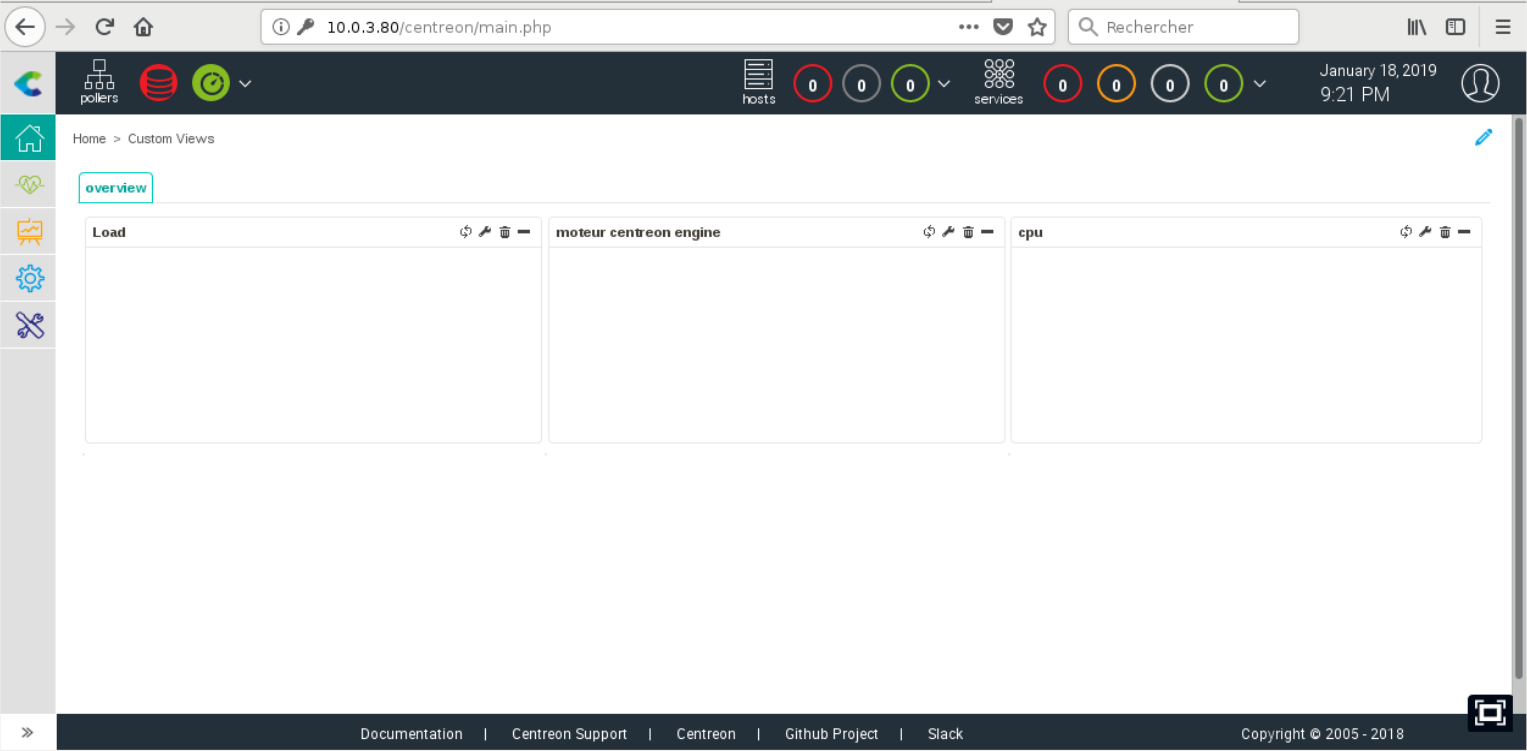Screen dimensions: 1527x751
Task: Configure moteur centreon engine widget settings
Action: [x=948, y=232]
